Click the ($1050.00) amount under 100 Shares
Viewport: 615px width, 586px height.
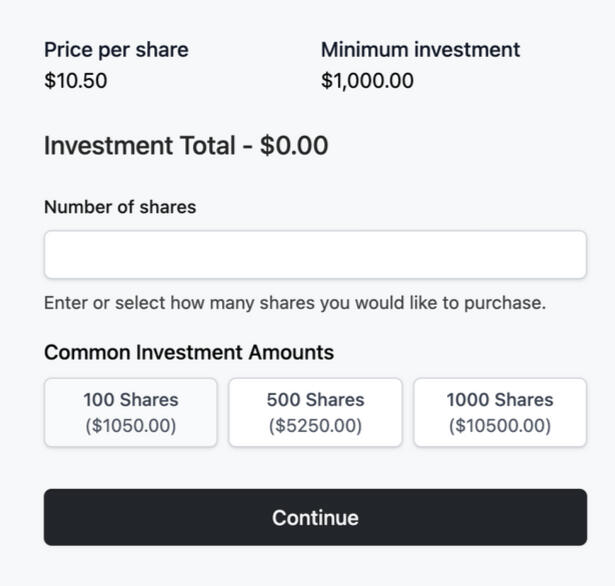tap(131, 426)
